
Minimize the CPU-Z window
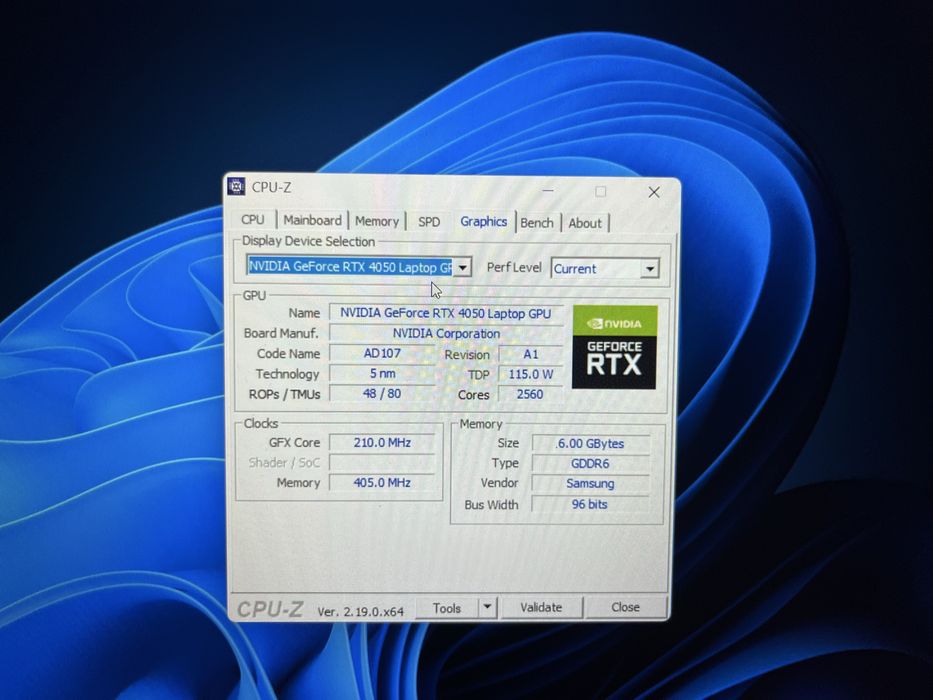click(548, 191)
